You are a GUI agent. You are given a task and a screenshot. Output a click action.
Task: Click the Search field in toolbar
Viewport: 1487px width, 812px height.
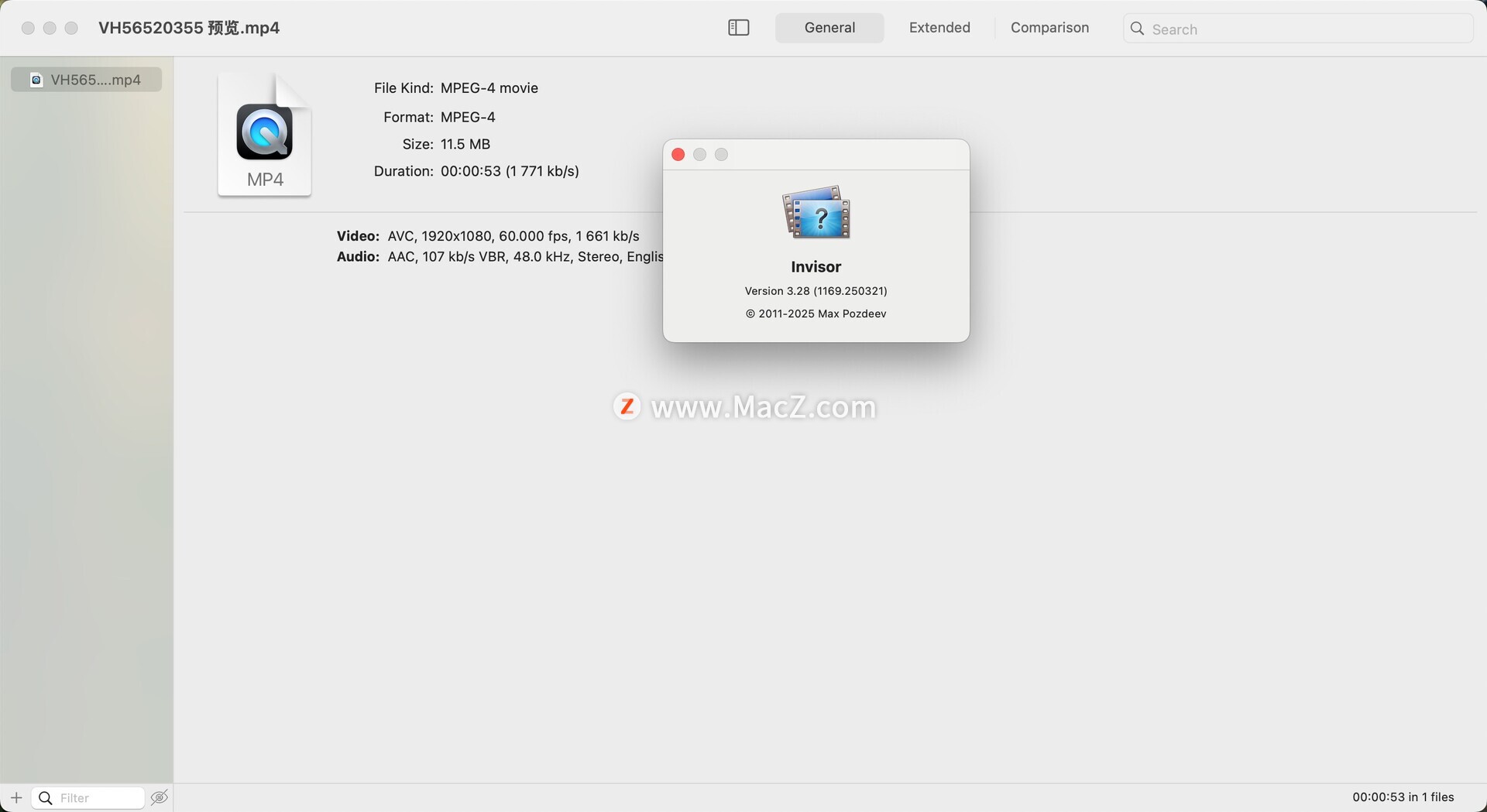(1298, 29)
